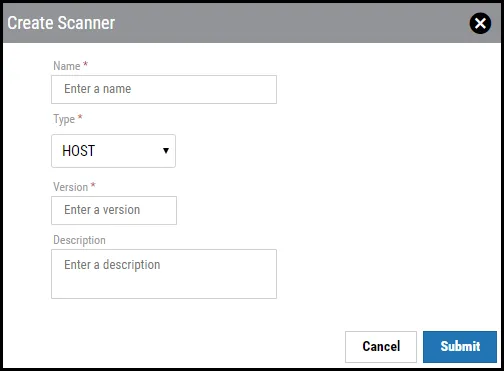The width and height of the screenshot is (504, 371).
Task: Click the Description field label
Action: point(79,240)
